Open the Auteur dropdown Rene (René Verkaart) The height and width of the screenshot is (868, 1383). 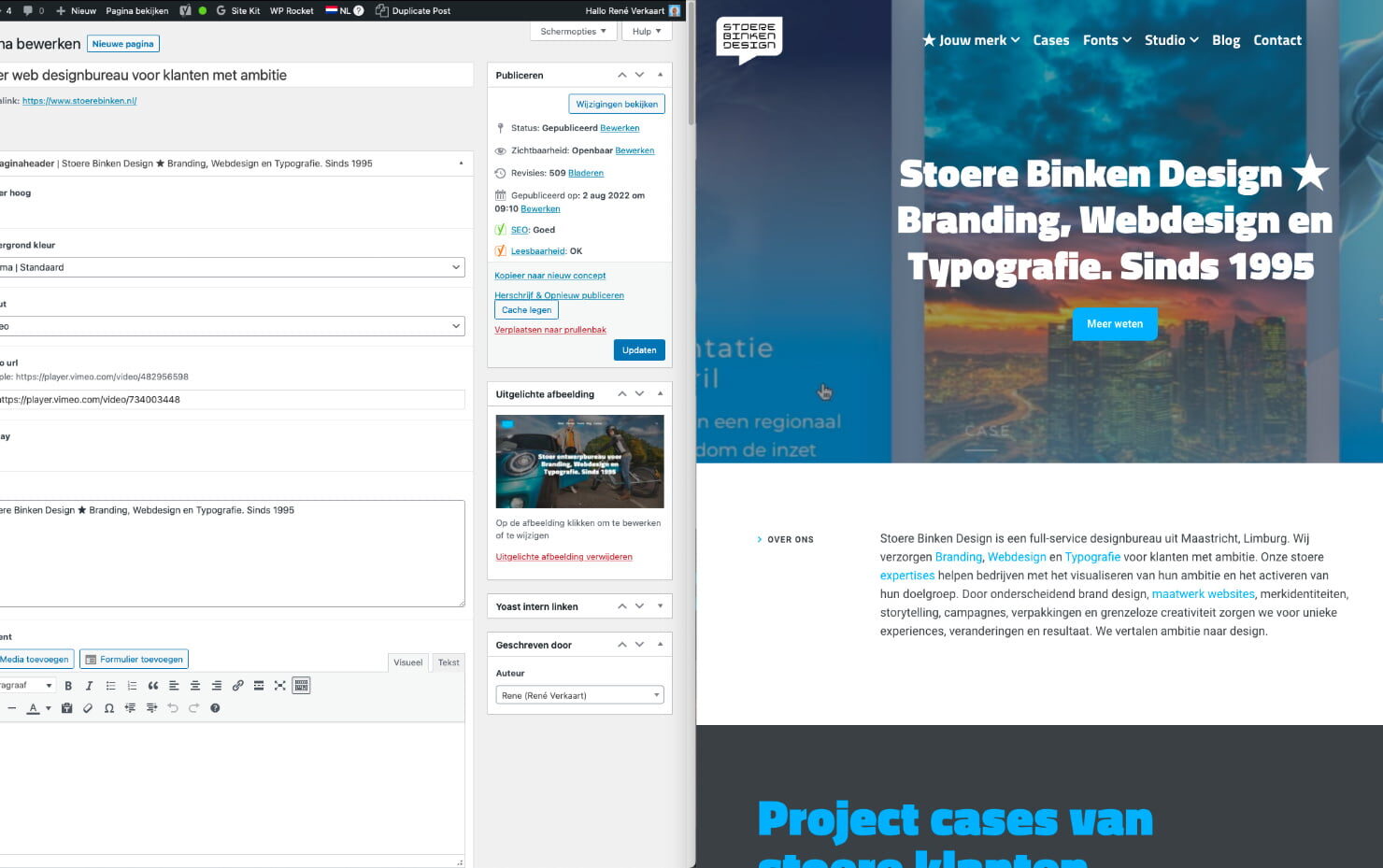click(579, 695)
